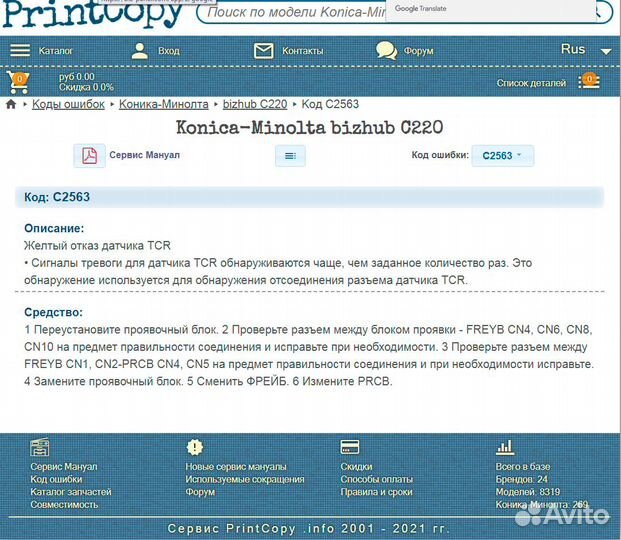Click footer link Сервис Мануал

point(64,467)
